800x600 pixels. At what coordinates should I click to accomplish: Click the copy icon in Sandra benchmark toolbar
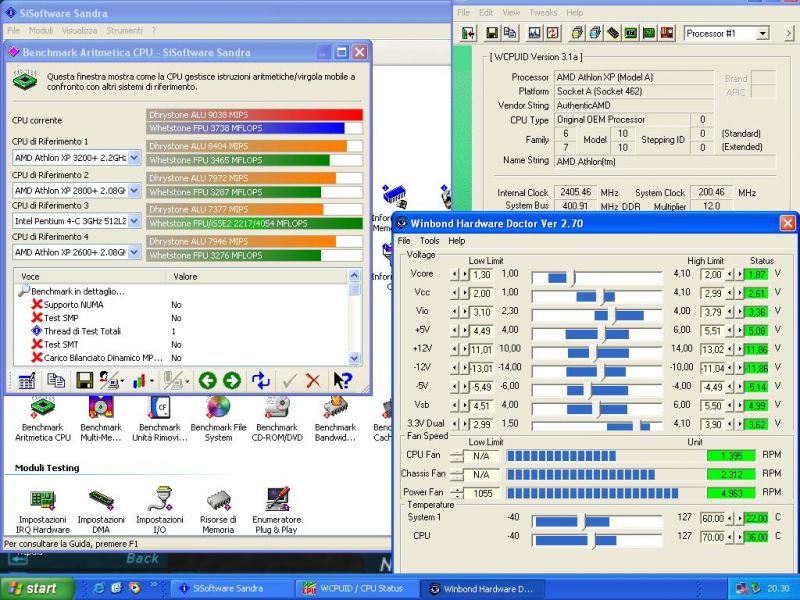pos(56,381)
